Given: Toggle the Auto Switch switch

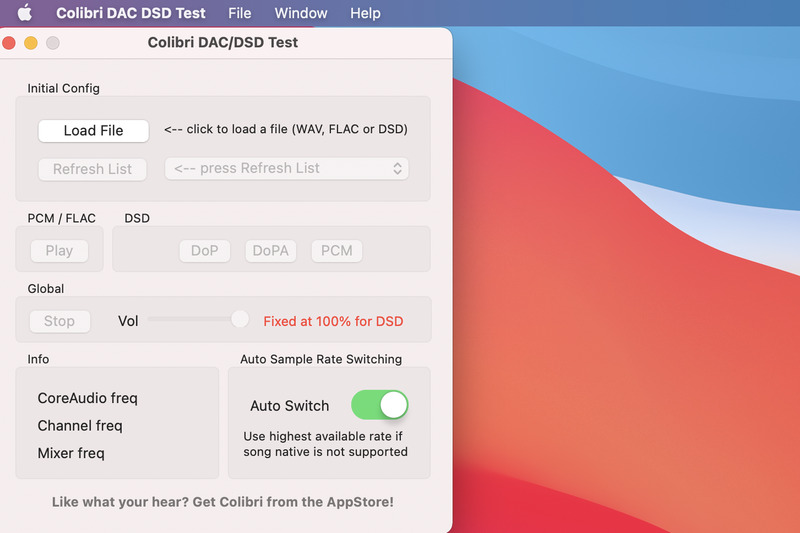Looking at the screenshot, I should click(x=380, y=405).
